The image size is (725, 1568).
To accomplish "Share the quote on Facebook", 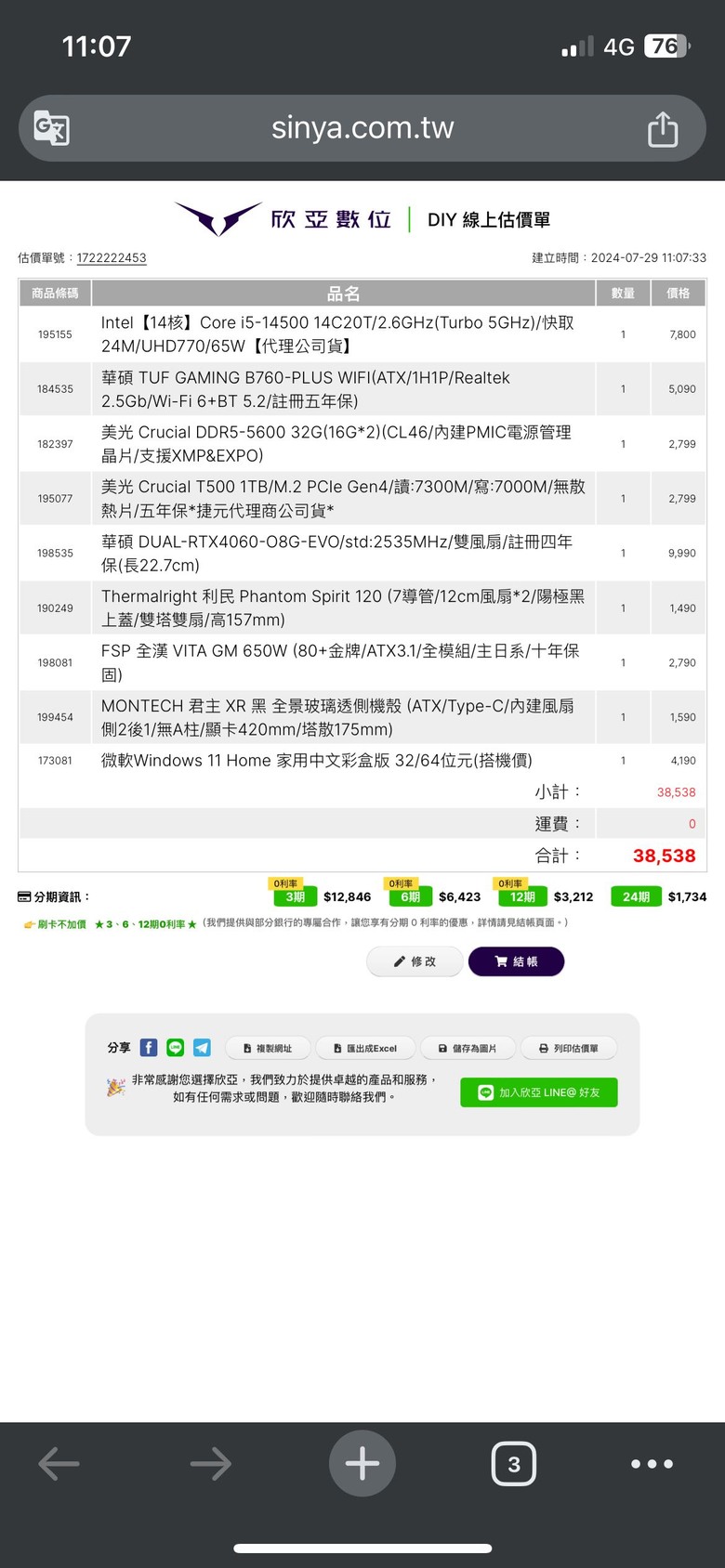I will click(x=149, y=1048).
